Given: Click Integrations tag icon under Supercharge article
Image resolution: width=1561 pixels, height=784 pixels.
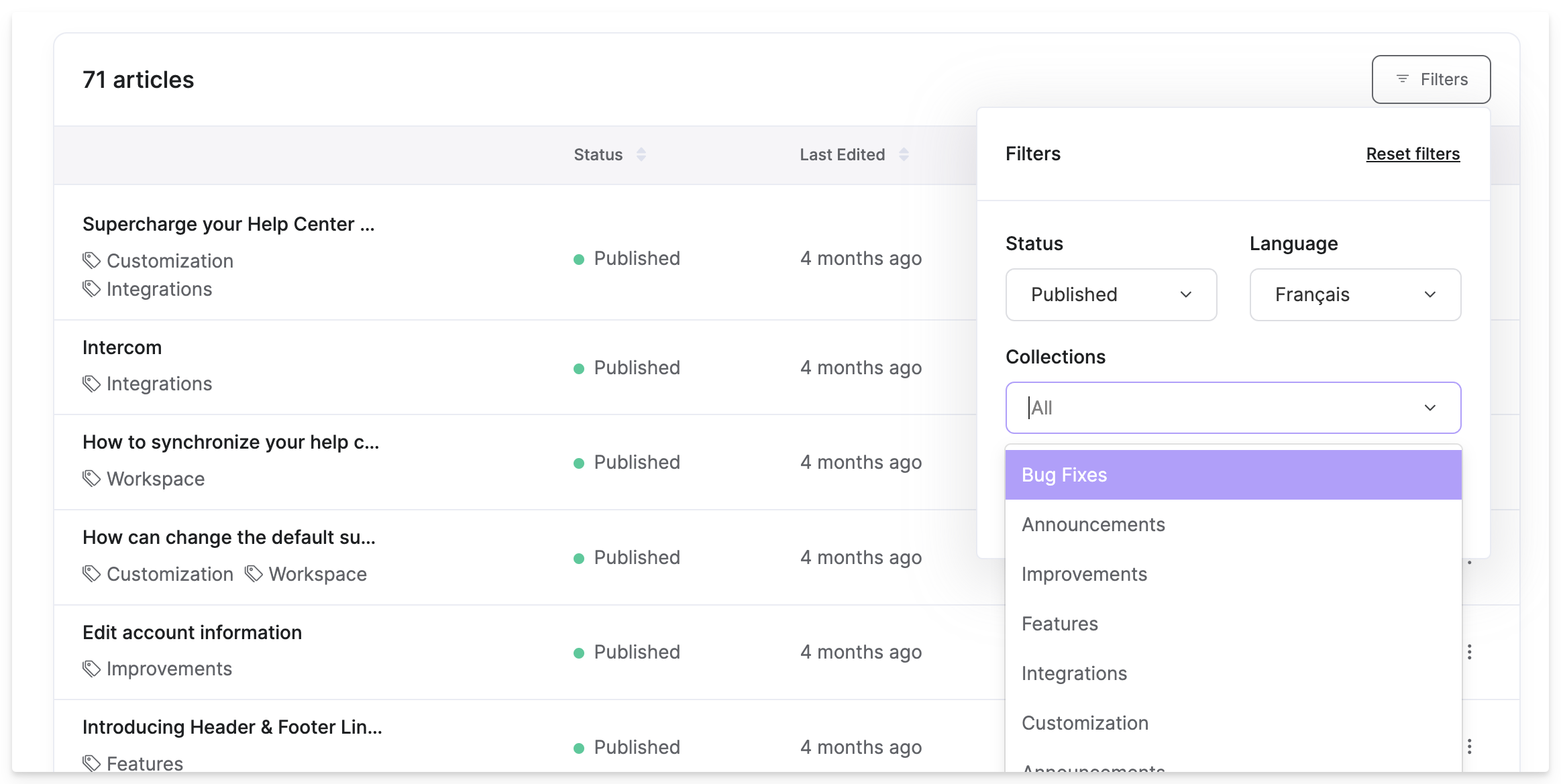Looking at the screenshot, I should pos(91,289).
